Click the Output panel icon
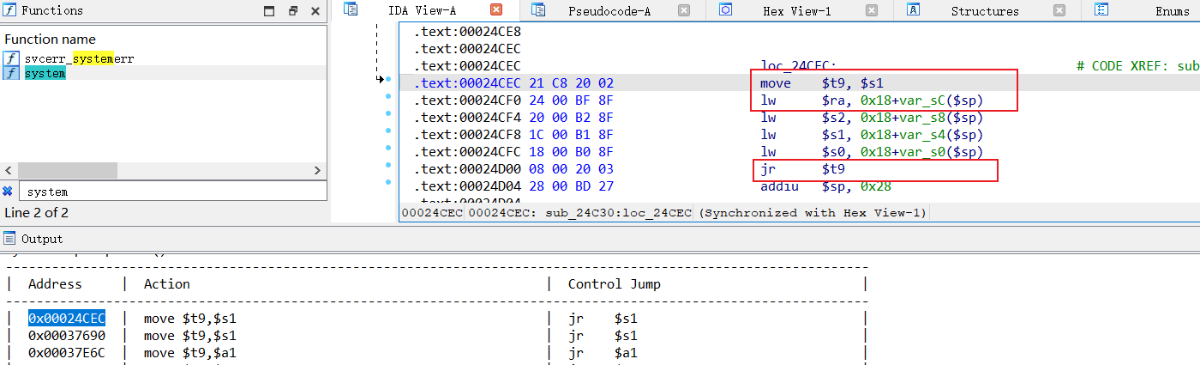Viewport: 1200px width, 365px height. 9,238
